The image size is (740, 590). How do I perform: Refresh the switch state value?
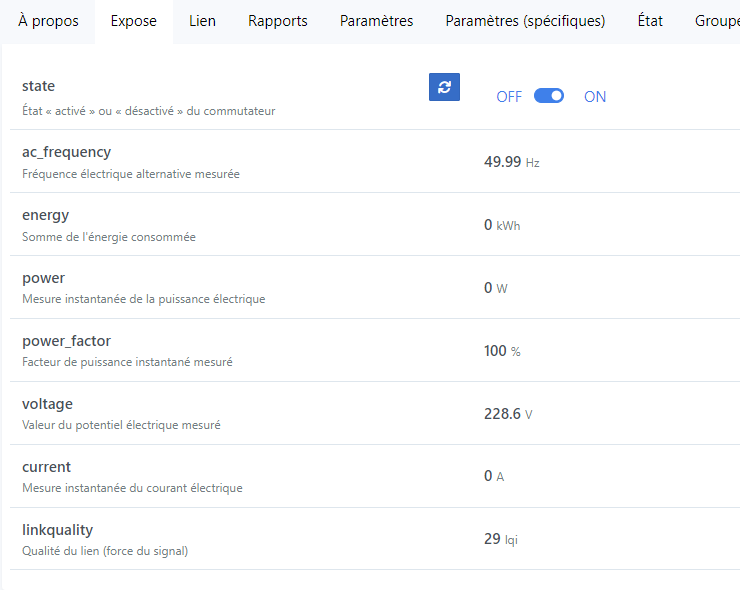pyautogui.click(x=444, y=87)
